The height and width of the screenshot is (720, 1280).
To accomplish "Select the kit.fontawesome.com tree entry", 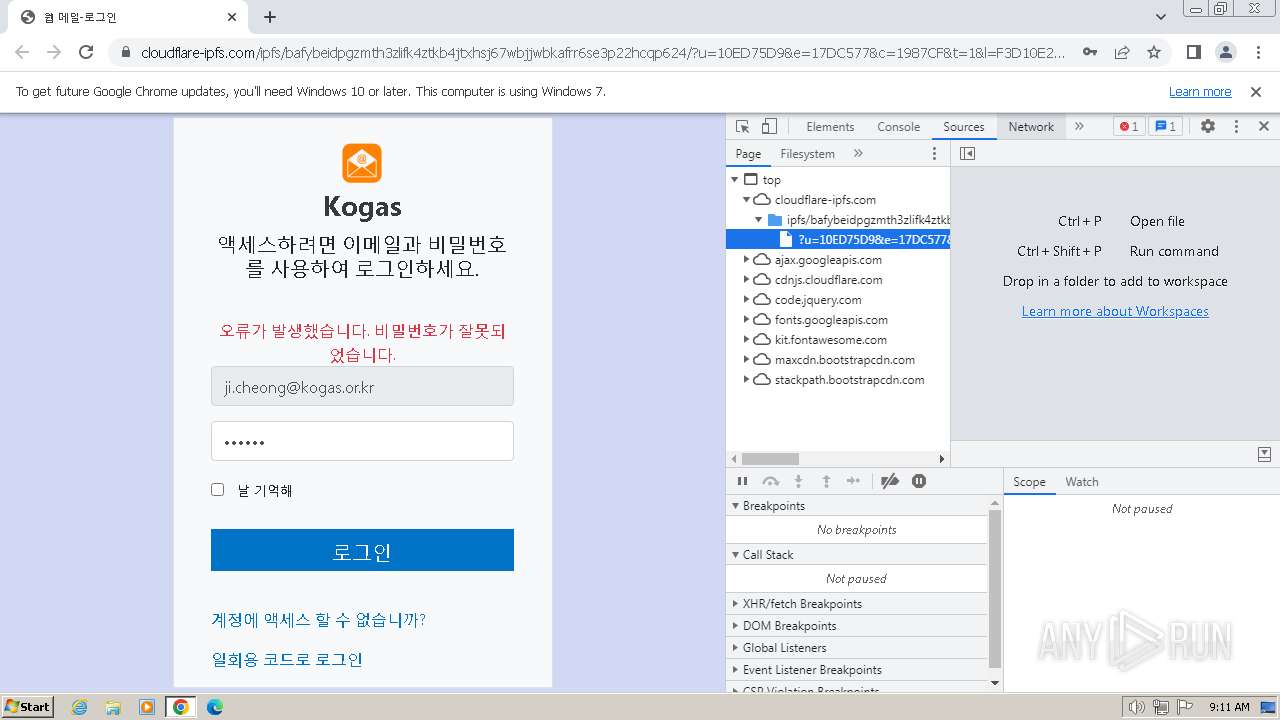I will pos(830,340).
